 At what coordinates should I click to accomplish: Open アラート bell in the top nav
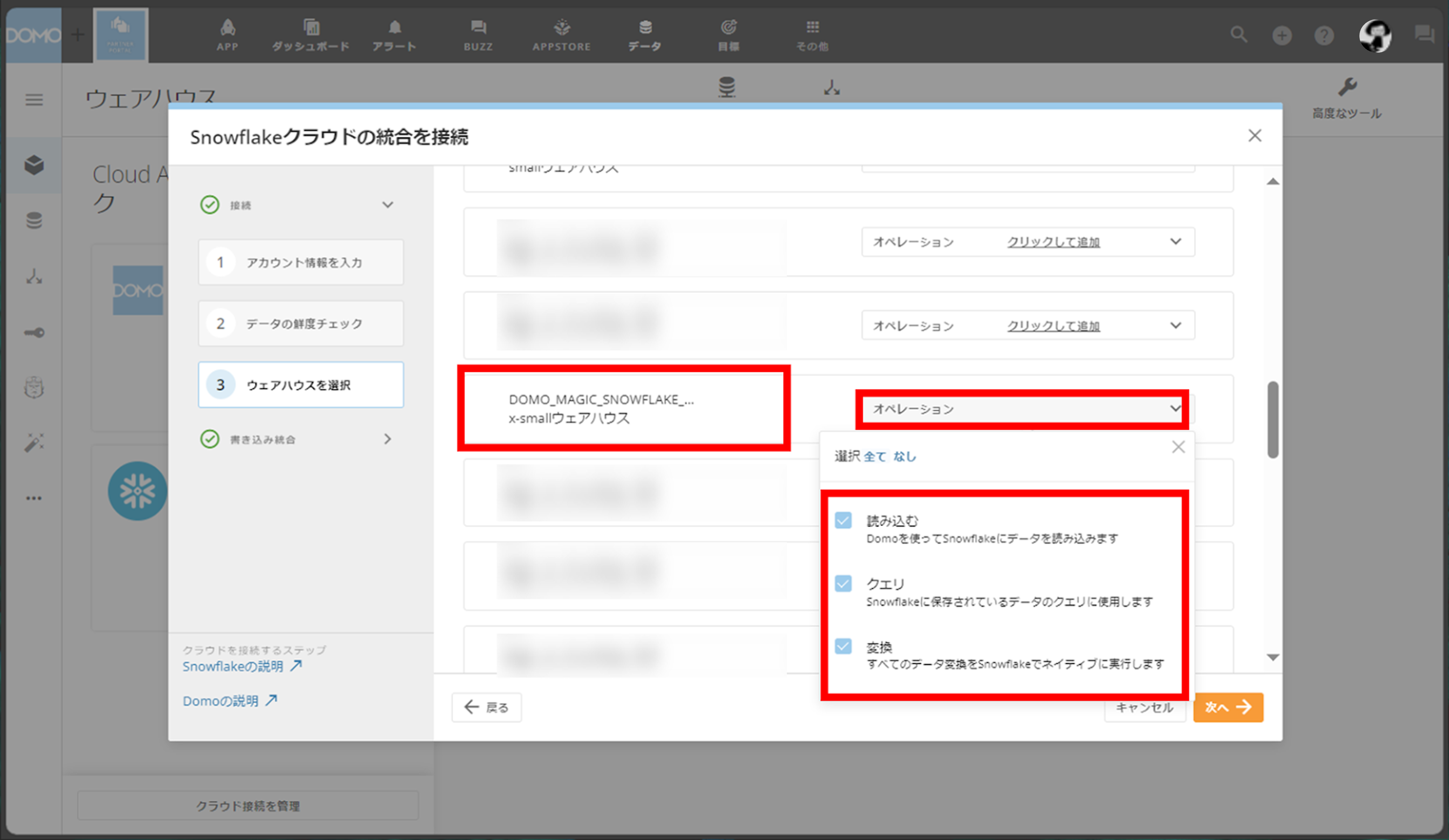(394, 35)
